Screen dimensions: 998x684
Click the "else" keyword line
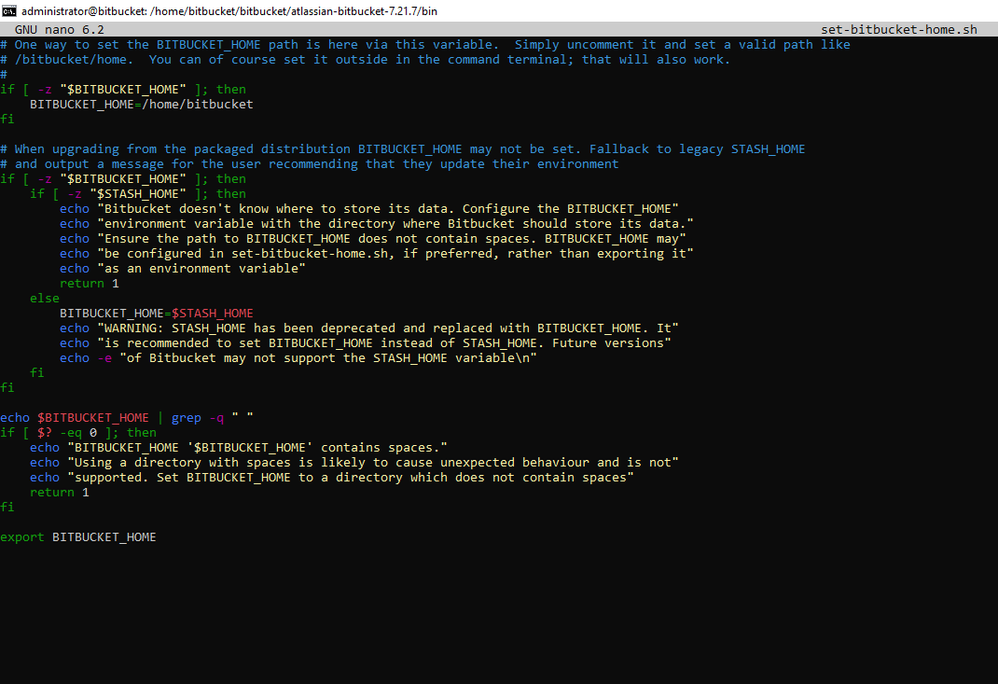45,298
